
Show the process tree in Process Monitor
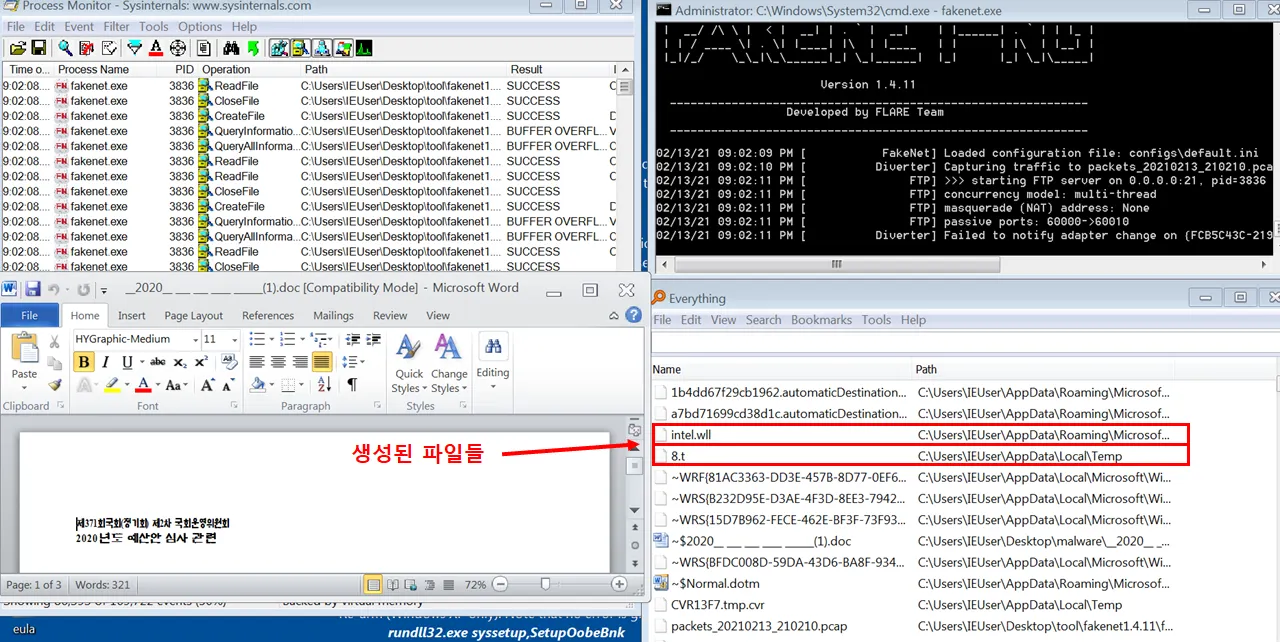(204, 48)
